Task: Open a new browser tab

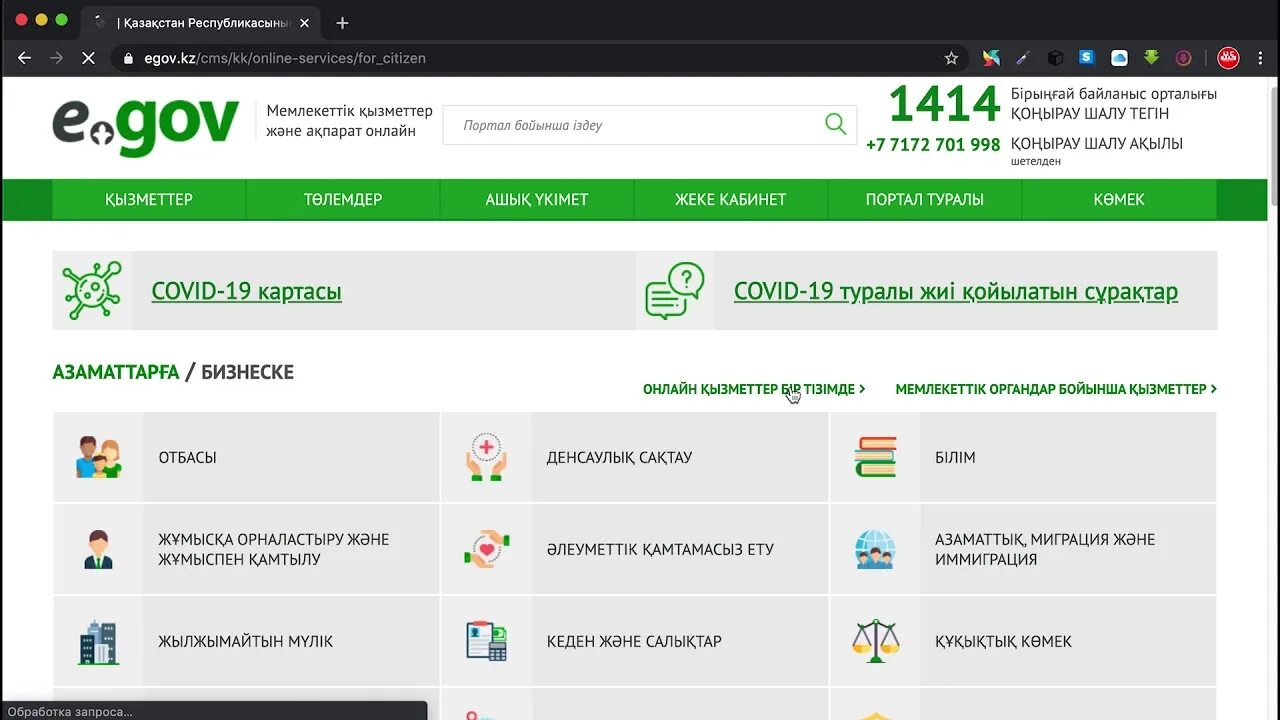Action: [342, 23]
